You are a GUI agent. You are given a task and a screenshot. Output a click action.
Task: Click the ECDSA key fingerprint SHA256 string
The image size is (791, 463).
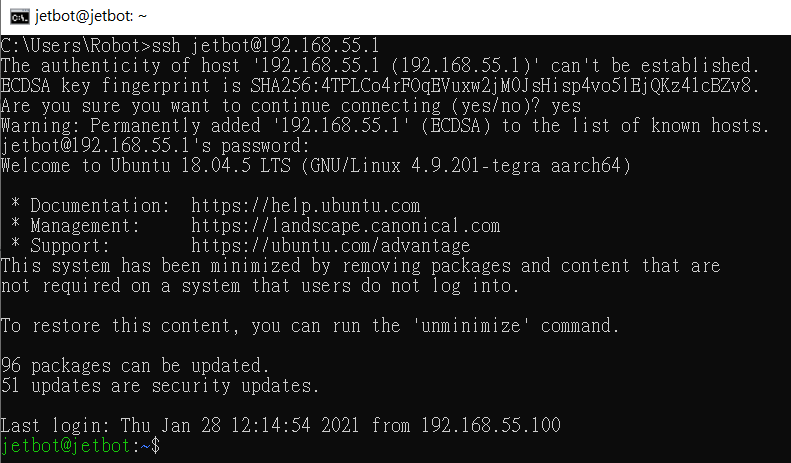[x=504, y=86]
